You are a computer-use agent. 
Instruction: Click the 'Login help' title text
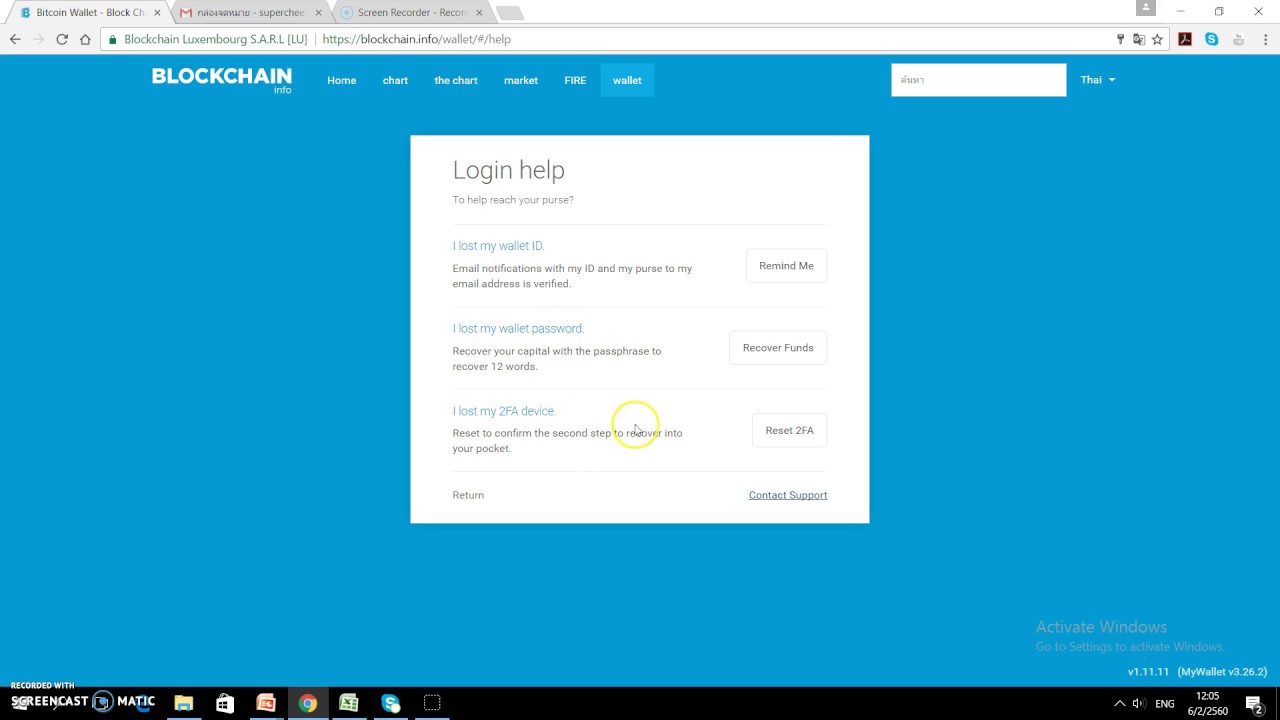(508, 170)
